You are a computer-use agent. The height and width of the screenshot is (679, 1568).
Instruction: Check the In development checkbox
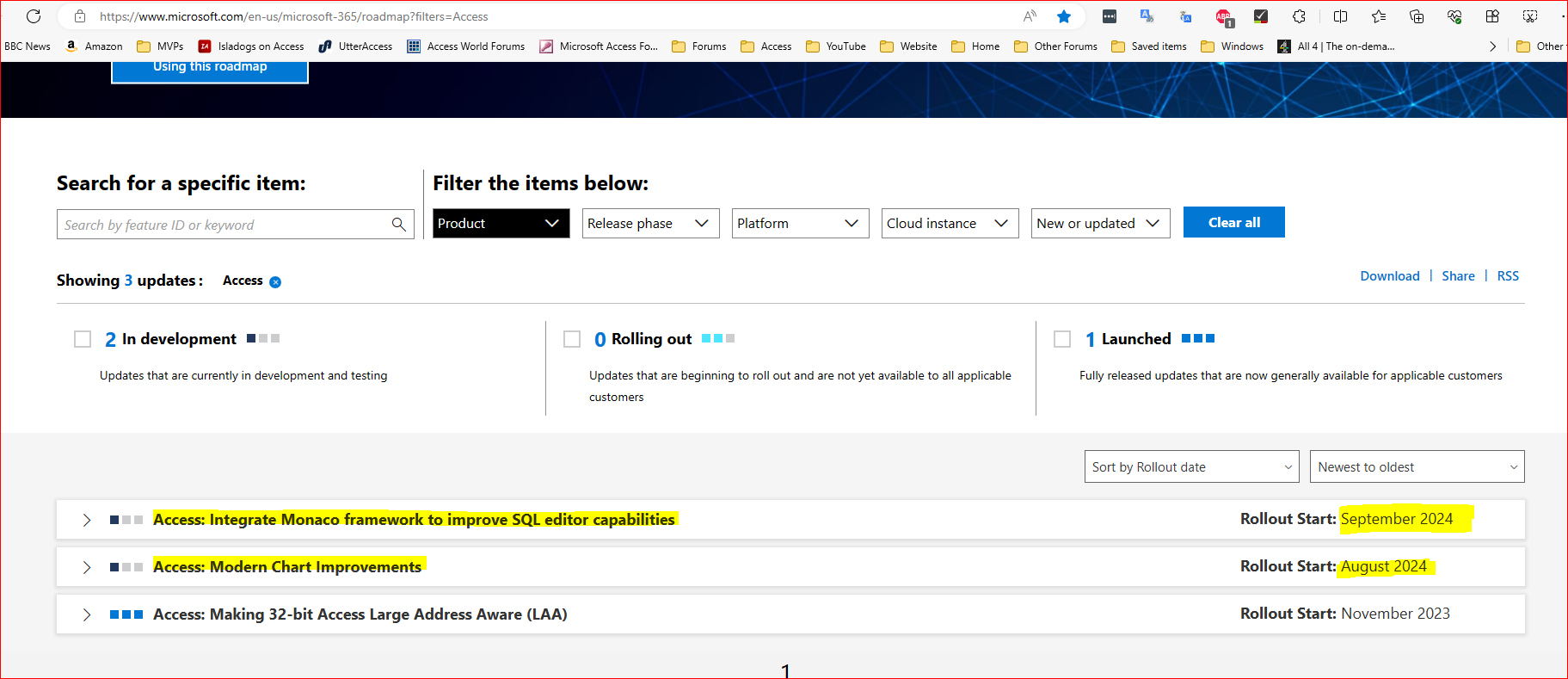coord(83,339)
